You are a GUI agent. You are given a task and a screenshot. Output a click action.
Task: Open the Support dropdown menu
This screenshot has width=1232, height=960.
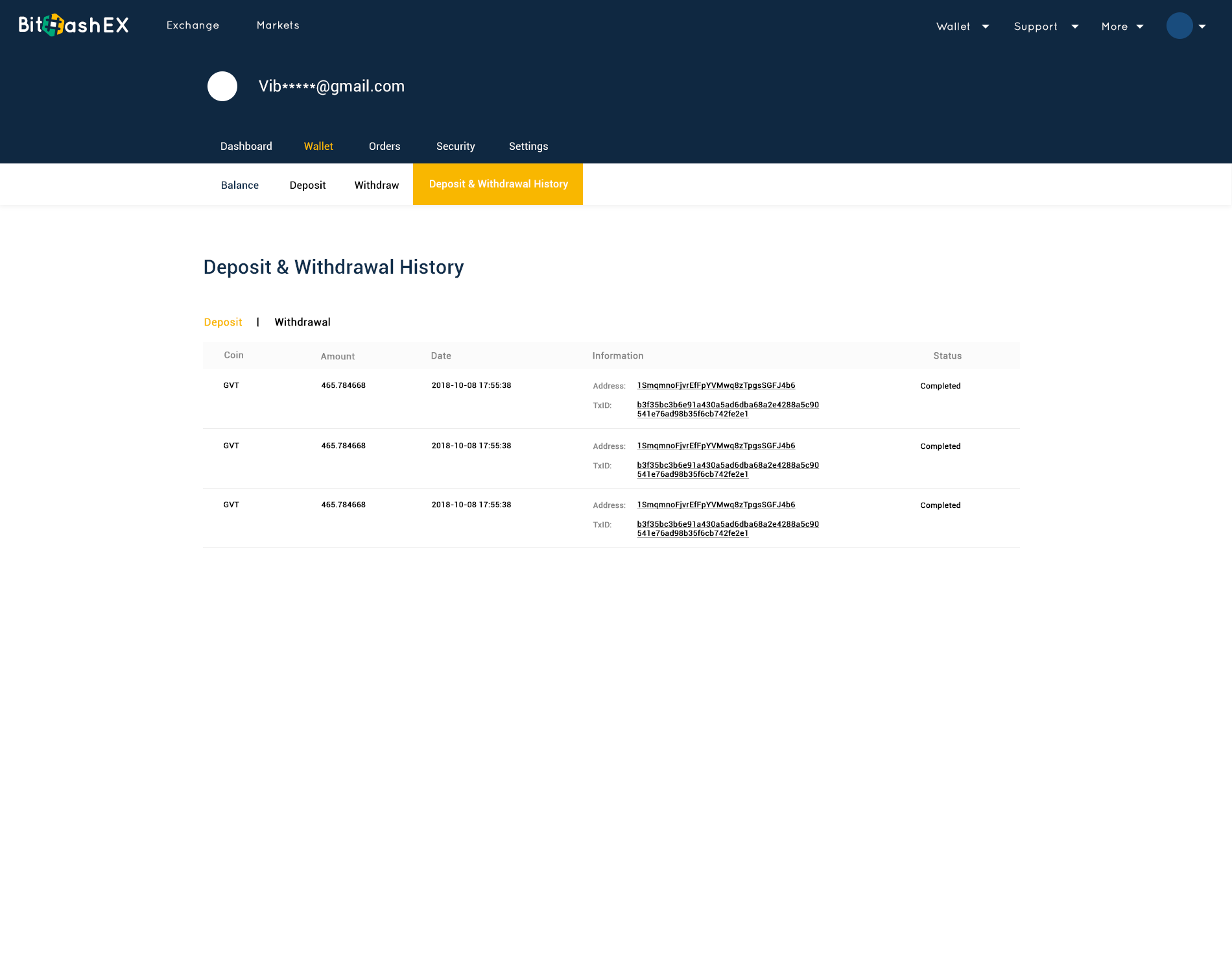click(x=1045, y=27)
